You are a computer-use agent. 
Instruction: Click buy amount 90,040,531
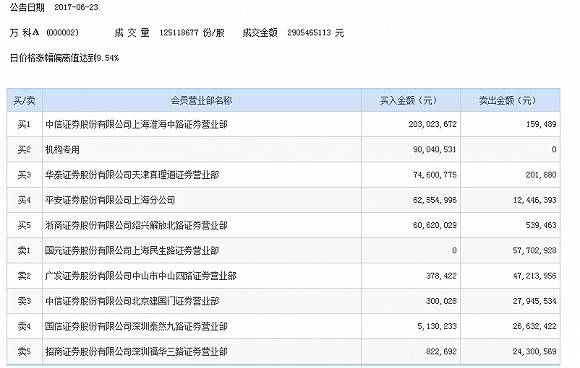(x=435, y=150)
